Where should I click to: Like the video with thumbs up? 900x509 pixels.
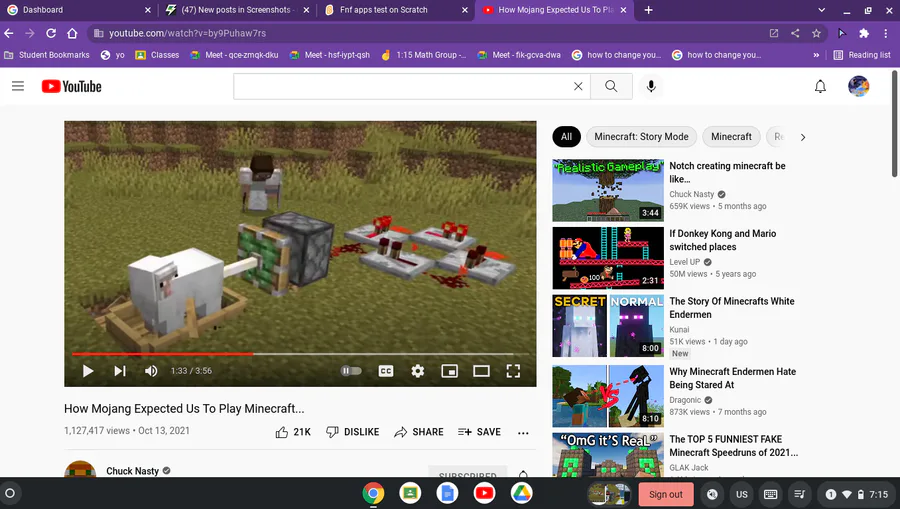[x=293, y=432]
